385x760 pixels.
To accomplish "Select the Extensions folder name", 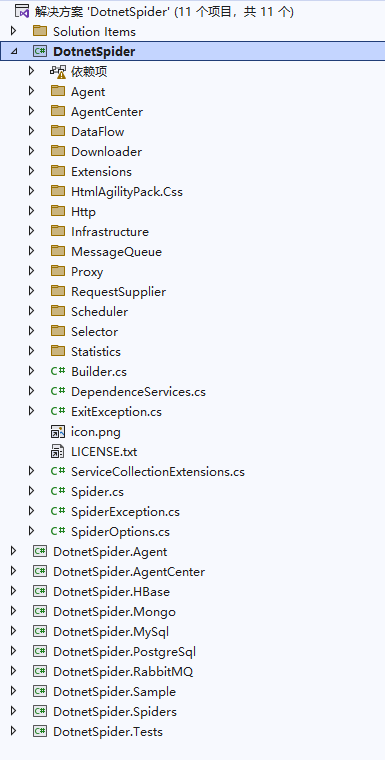I will (x=101, y=172).
